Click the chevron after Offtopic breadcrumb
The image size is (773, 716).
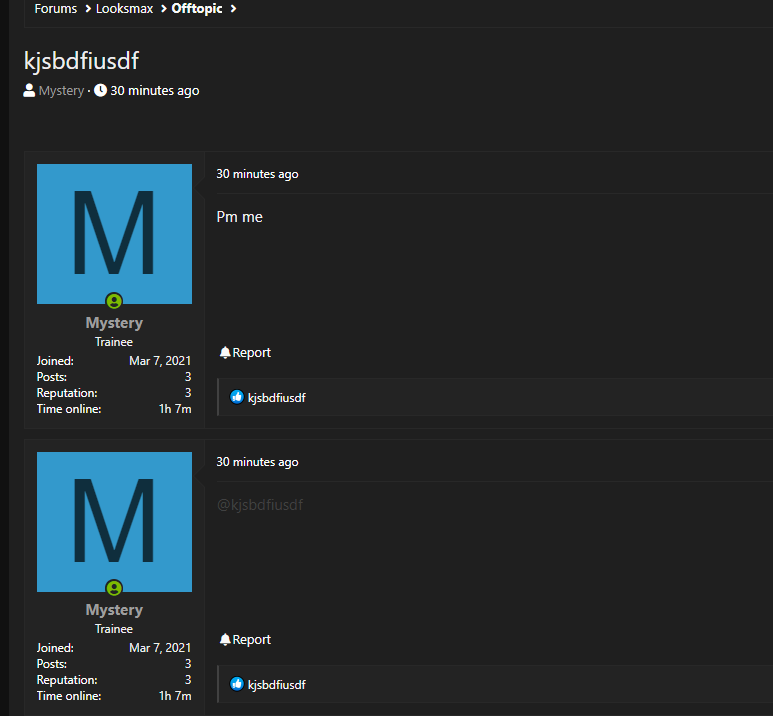click(233, 9)
